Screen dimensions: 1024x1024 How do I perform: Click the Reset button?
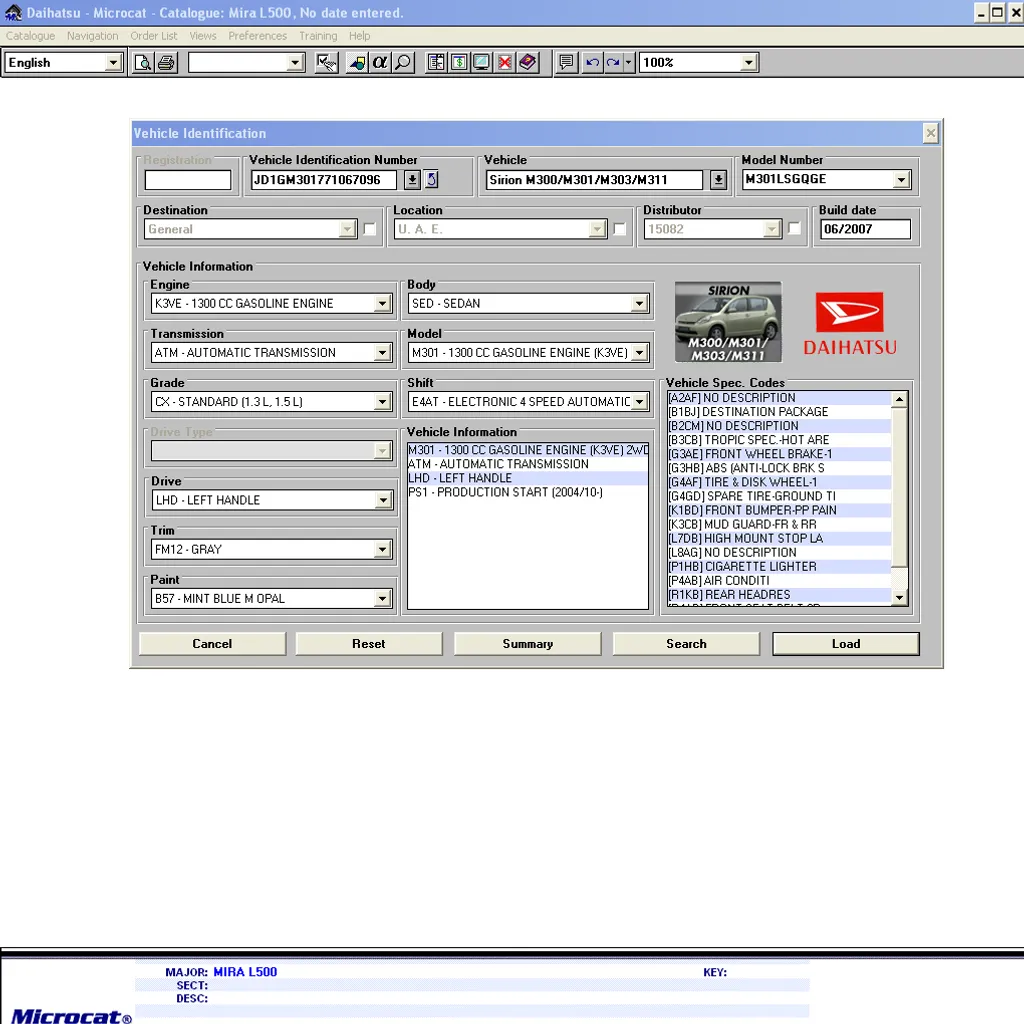click(369, 644)
